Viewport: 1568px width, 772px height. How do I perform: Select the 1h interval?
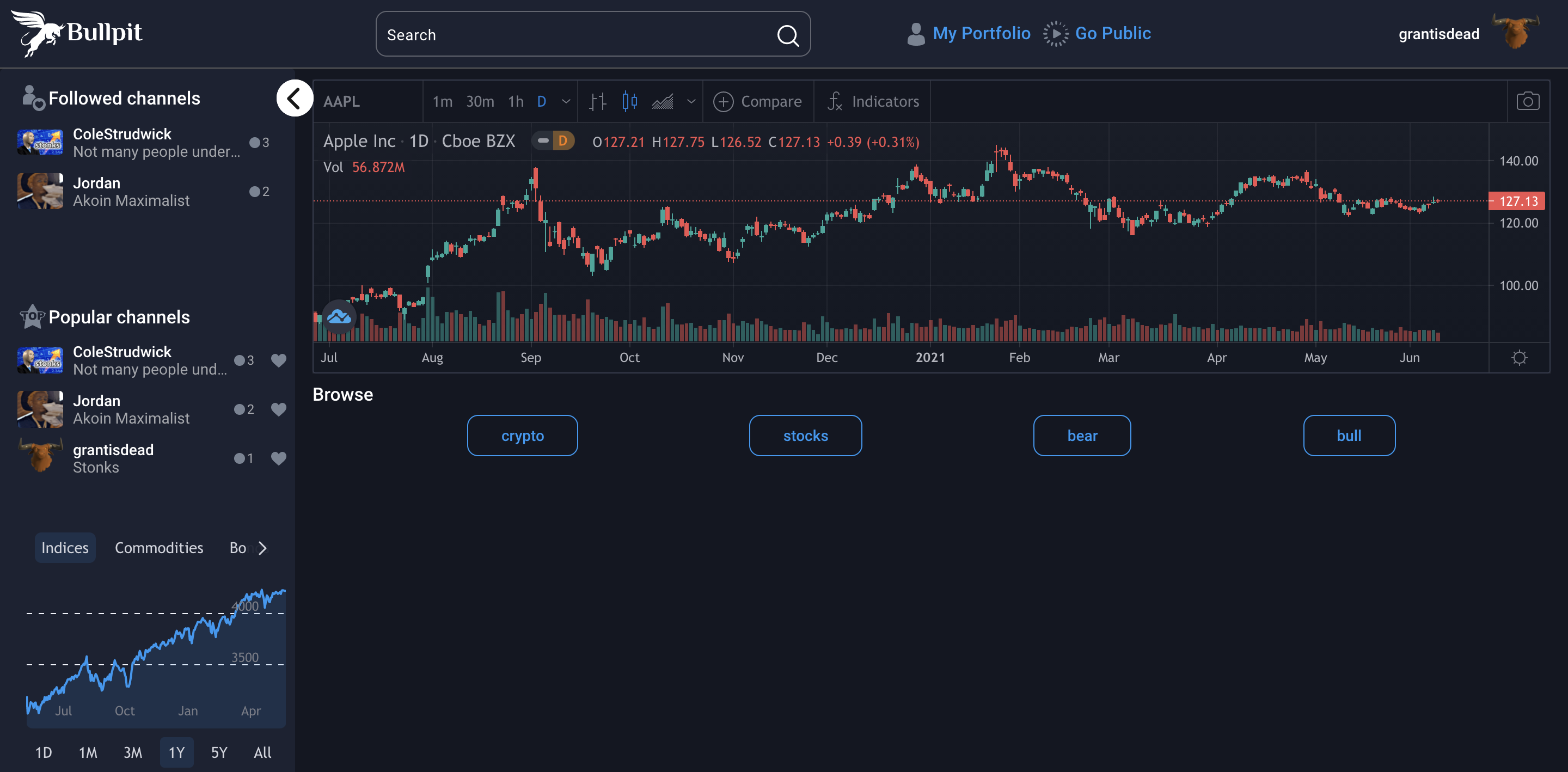point(516,102)
